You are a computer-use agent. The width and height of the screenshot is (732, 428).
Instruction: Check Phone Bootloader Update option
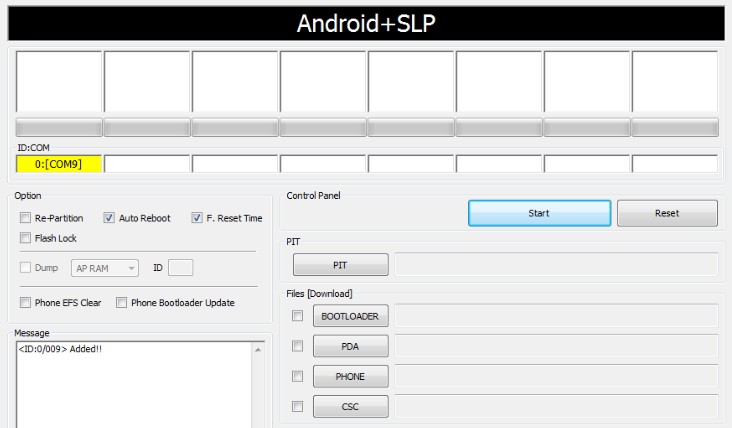(121, 302)
